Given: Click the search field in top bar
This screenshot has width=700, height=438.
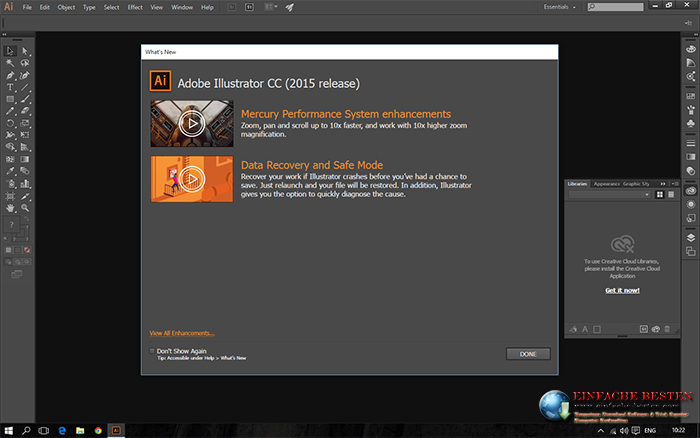Looking at the screenshot, I should (616, 7).
